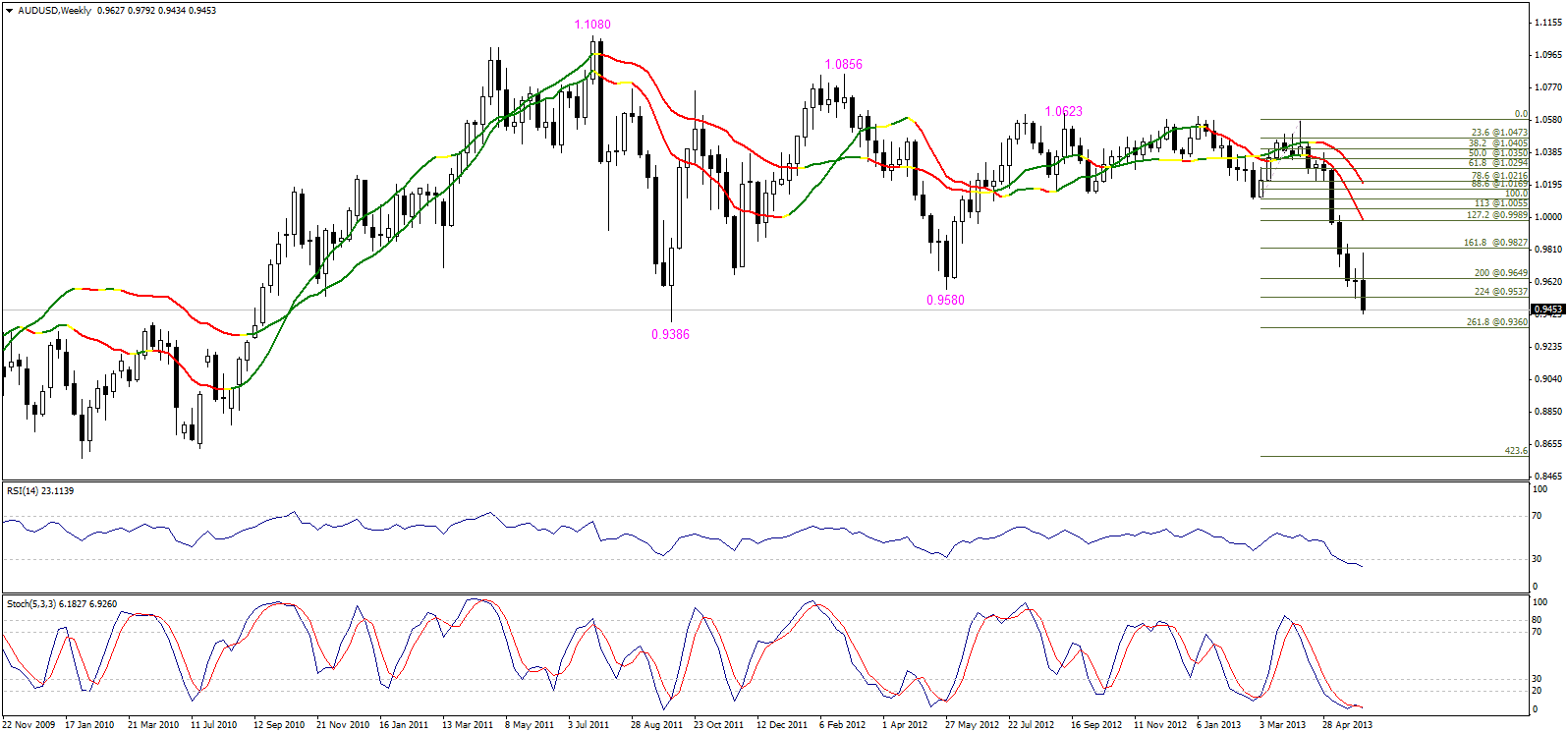This screenshot has height=733, width=1568.
Task: Select the RSI panel 30 level value
Action: (1538, 559)
